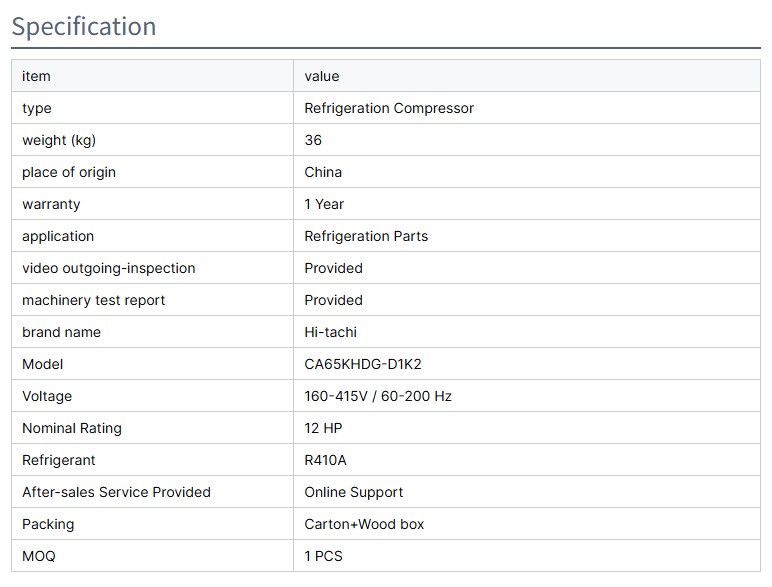772x587 pixels.
Task: Select the China origin value
Action: (323, 172)
